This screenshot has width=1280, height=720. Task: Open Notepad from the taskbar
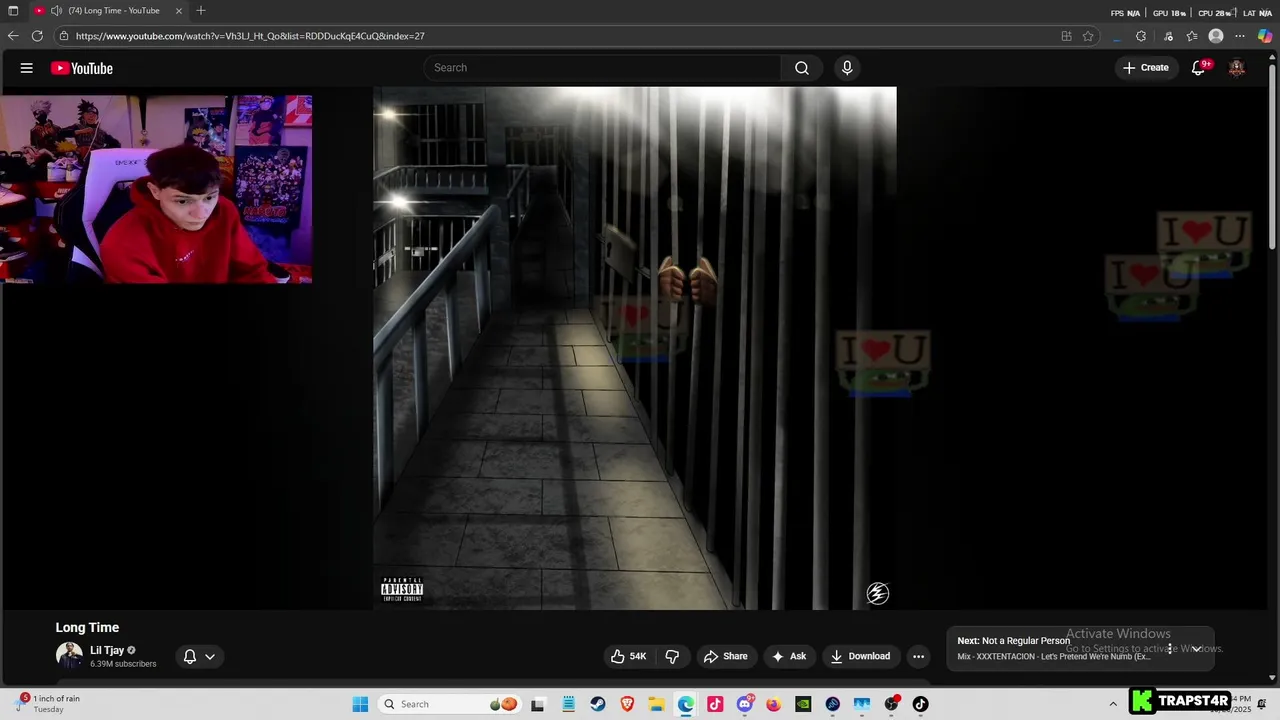(x=568, y=704)
